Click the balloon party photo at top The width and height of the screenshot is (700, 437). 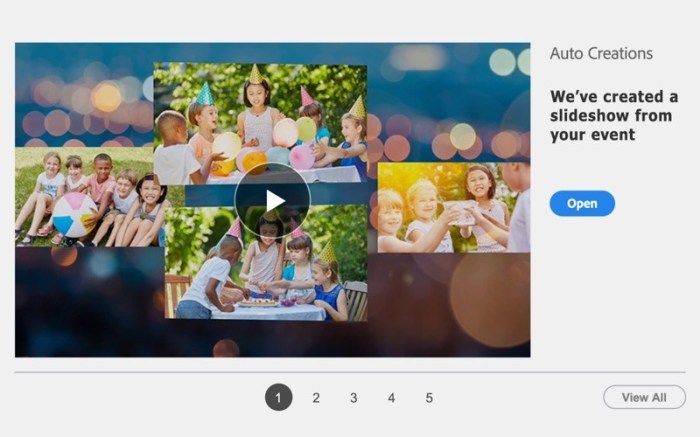coord(260,124)
